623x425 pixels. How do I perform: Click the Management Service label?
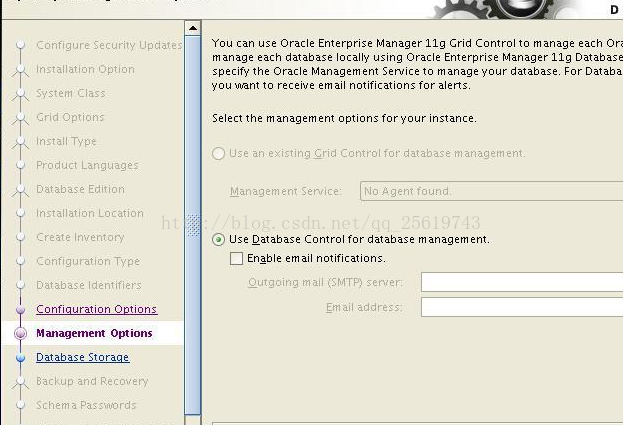tap(286, 191)
